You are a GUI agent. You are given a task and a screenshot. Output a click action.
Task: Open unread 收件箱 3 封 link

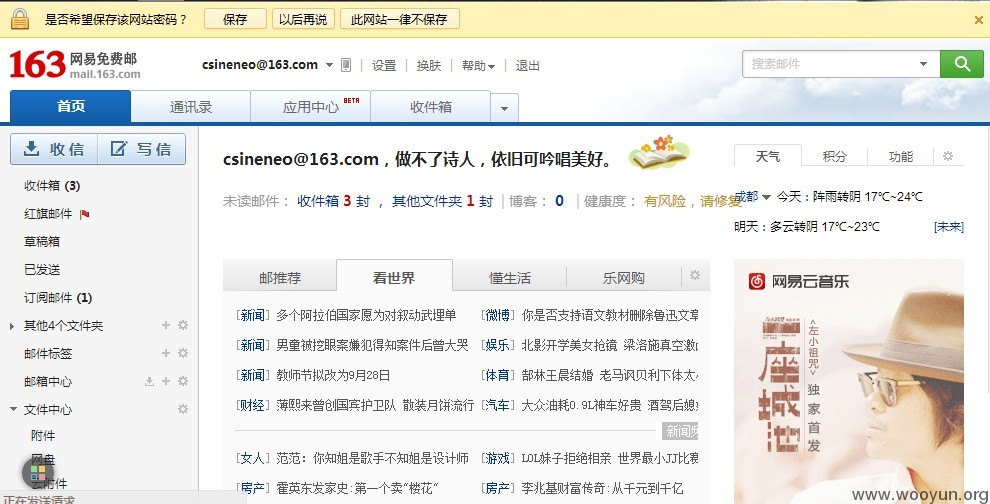[333, 201]
